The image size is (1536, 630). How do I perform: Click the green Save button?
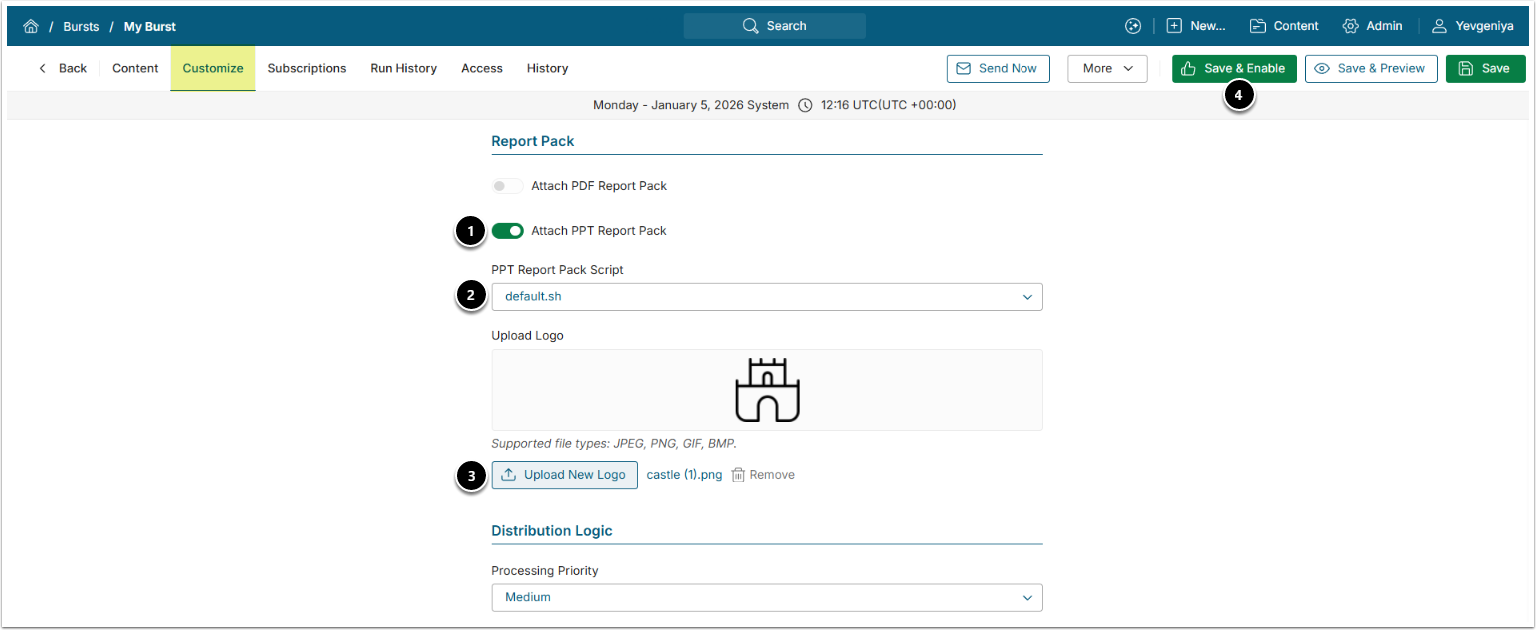tap(1485, 68)
